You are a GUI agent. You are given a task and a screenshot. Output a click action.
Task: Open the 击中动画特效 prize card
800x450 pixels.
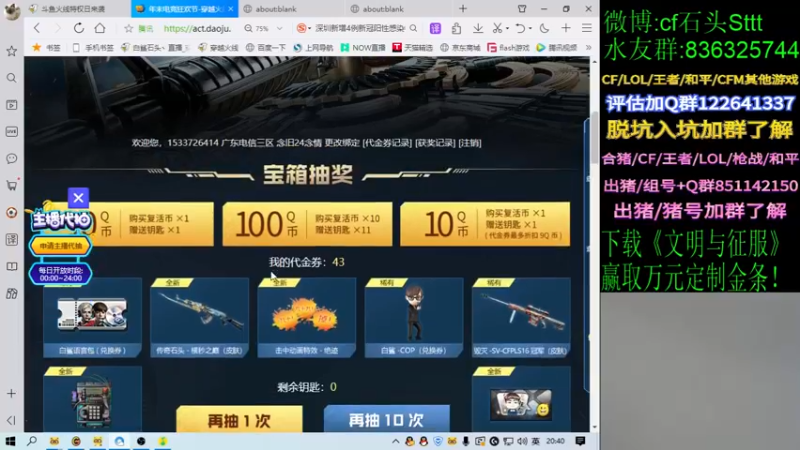[x=307, y=317]
